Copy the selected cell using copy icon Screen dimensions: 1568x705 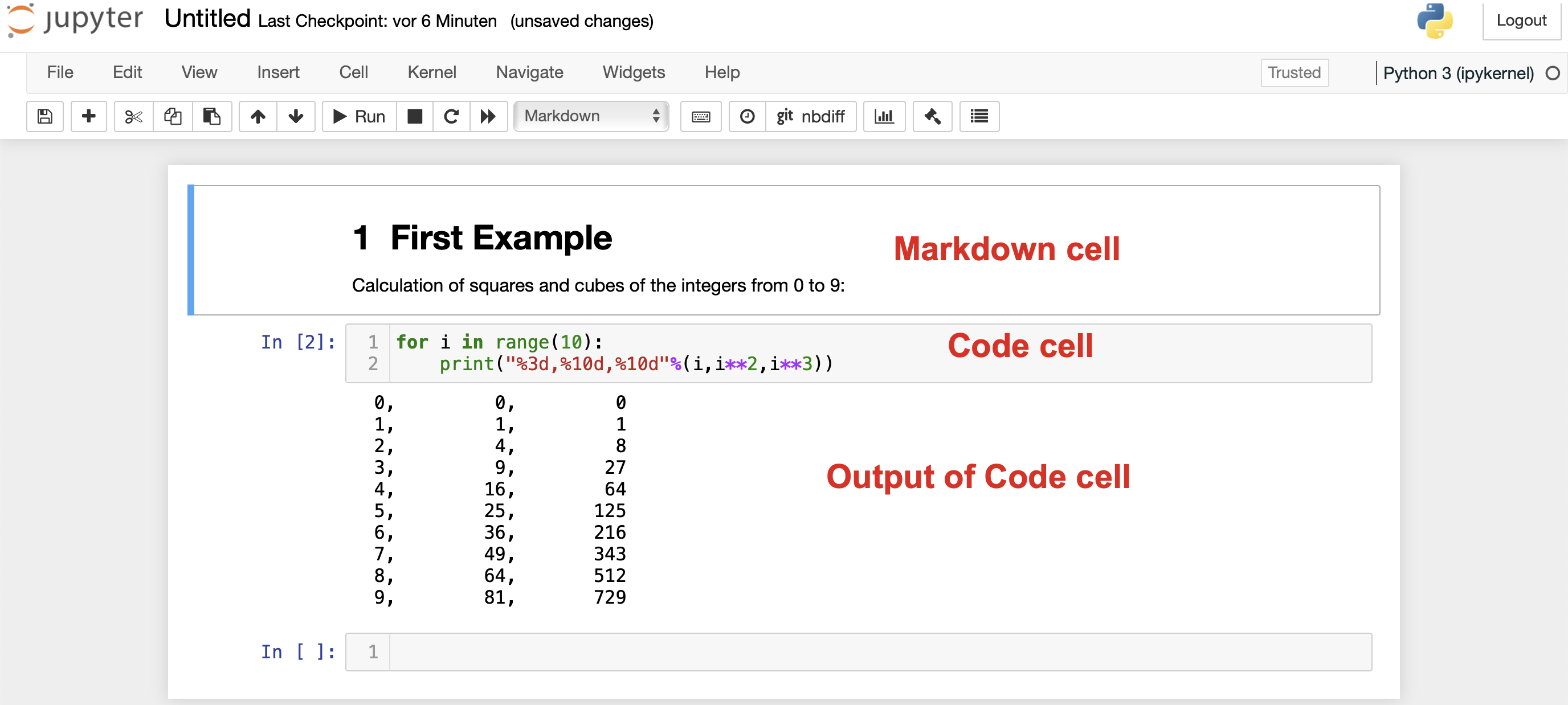[x=172, y=116]
